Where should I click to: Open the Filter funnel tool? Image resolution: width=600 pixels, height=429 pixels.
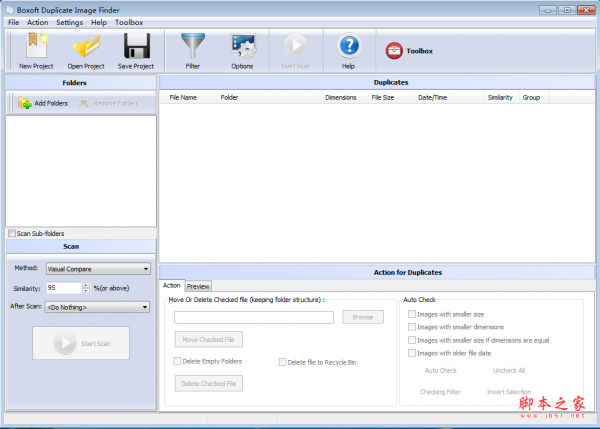point(193,51)
